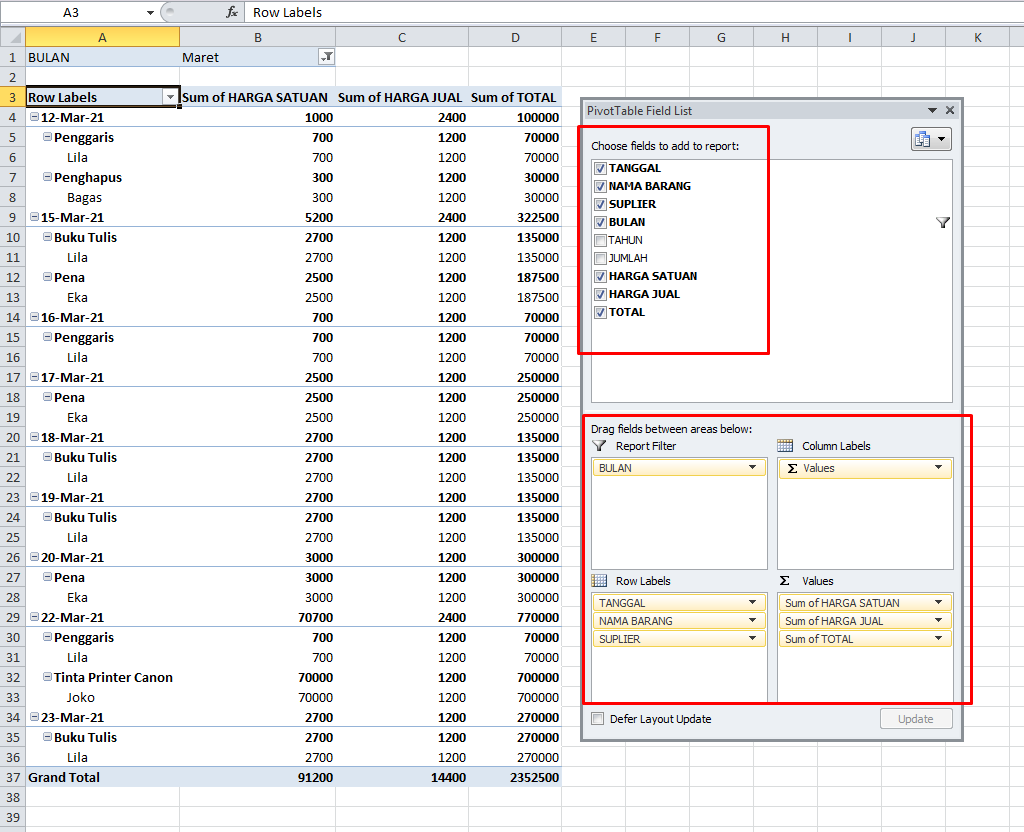
Task: Check the TAHUN field checkbox
Action: (x=600, y=240)
